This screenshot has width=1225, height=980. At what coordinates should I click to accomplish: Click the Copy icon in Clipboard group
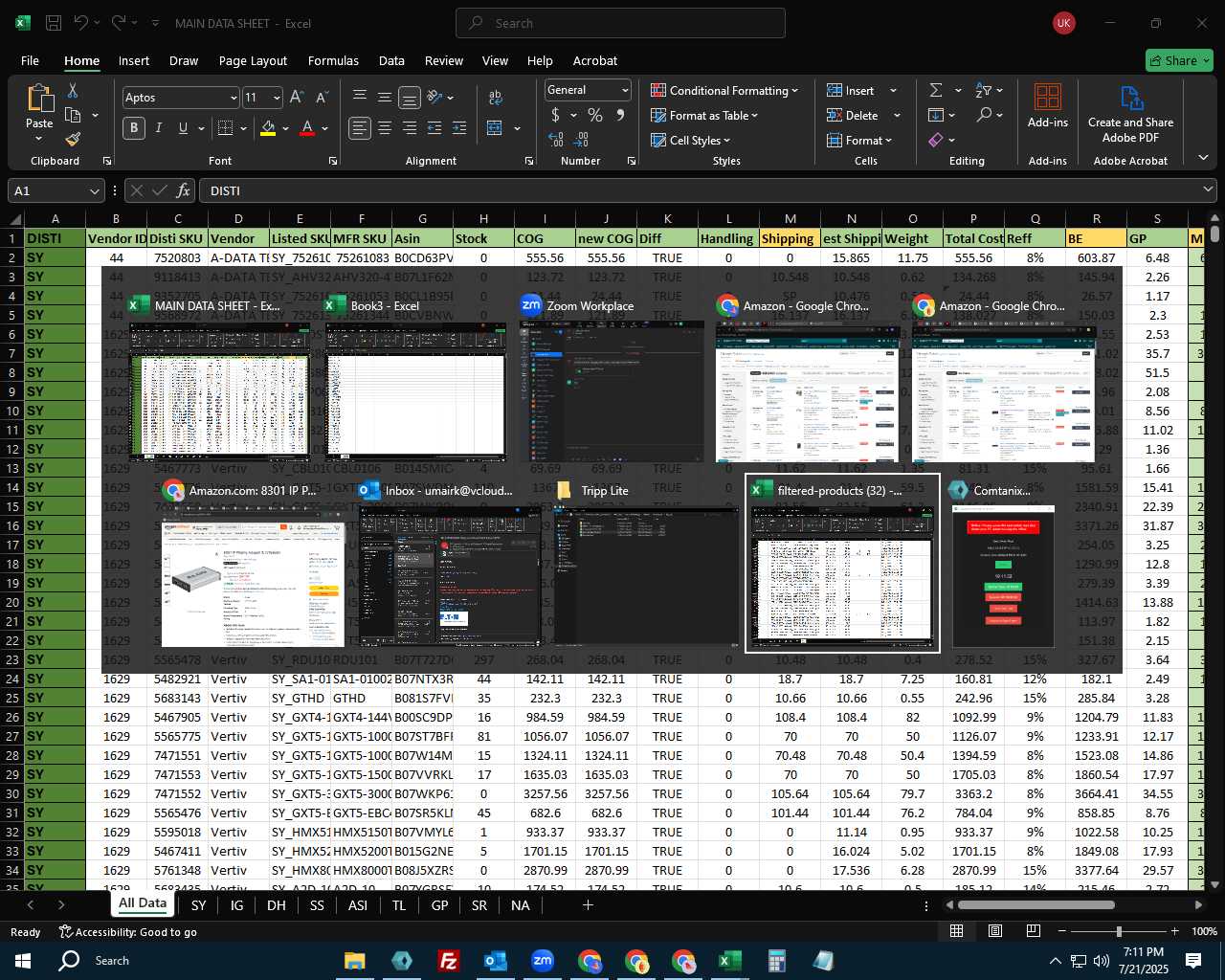tap(73, 116)
